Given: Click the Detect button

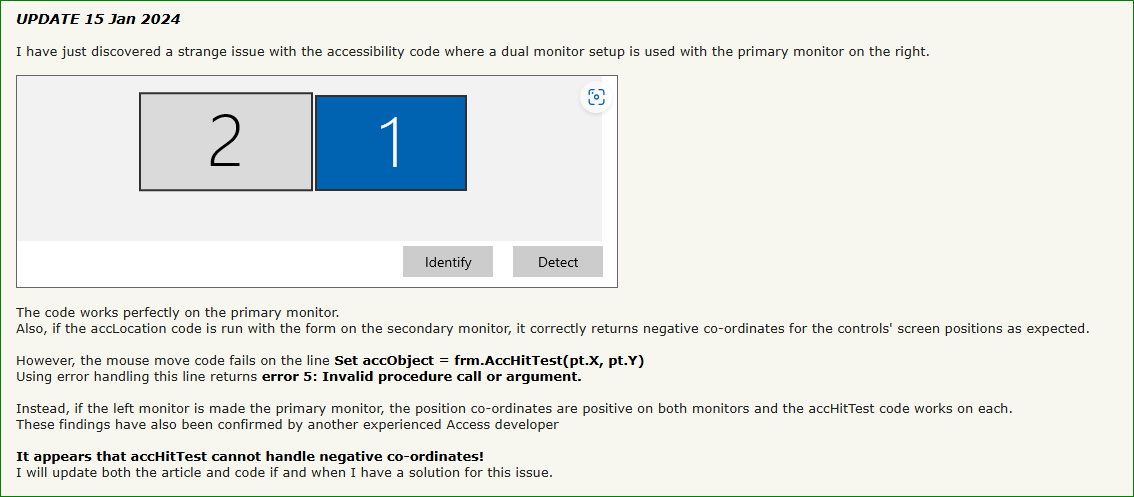Looking at the screenshot, I should pos(558,262).
